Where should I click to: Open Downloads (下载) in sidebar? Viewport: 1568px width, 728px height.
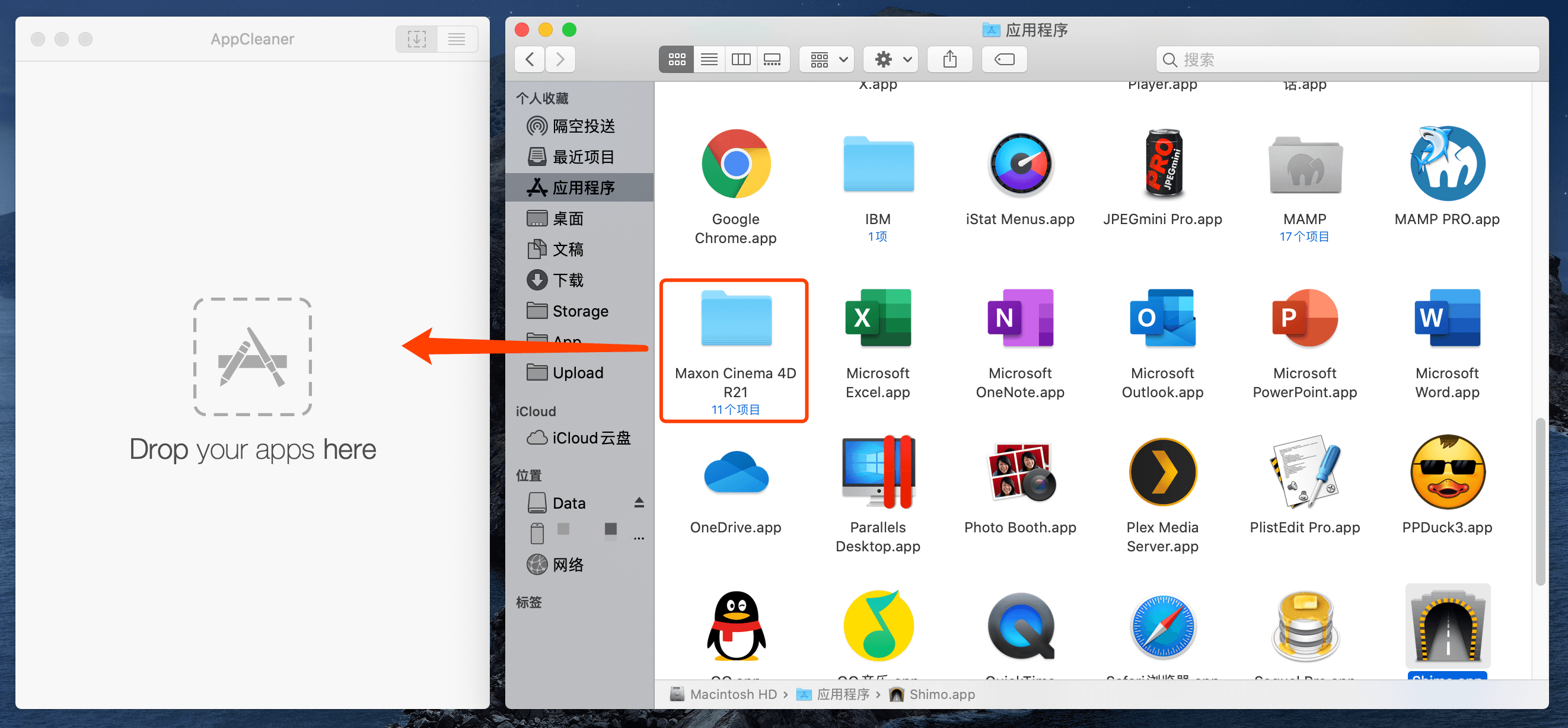tap(579, 280)
